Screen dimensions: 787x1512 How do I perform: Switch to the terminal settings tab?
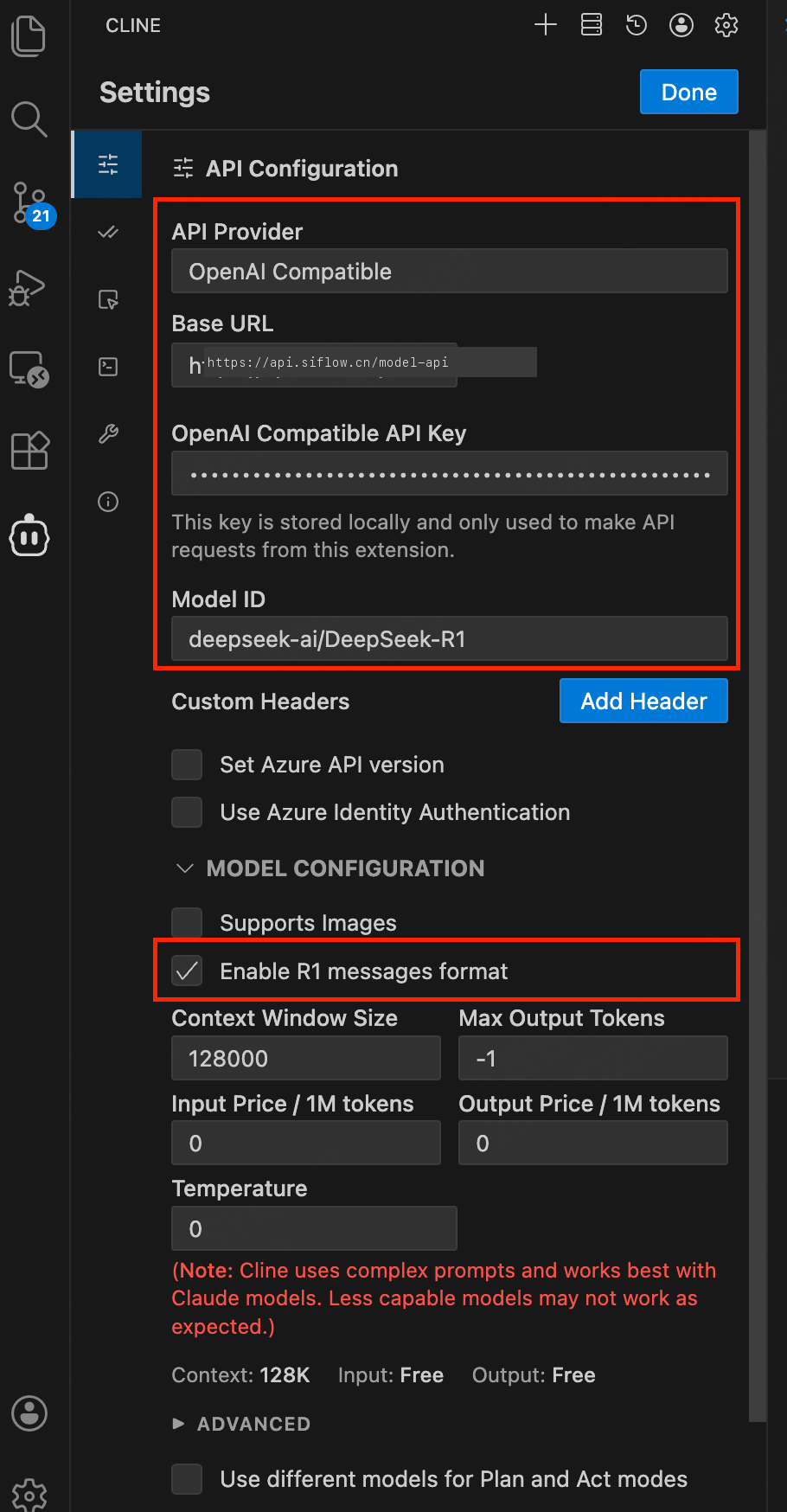click(108, 367)
